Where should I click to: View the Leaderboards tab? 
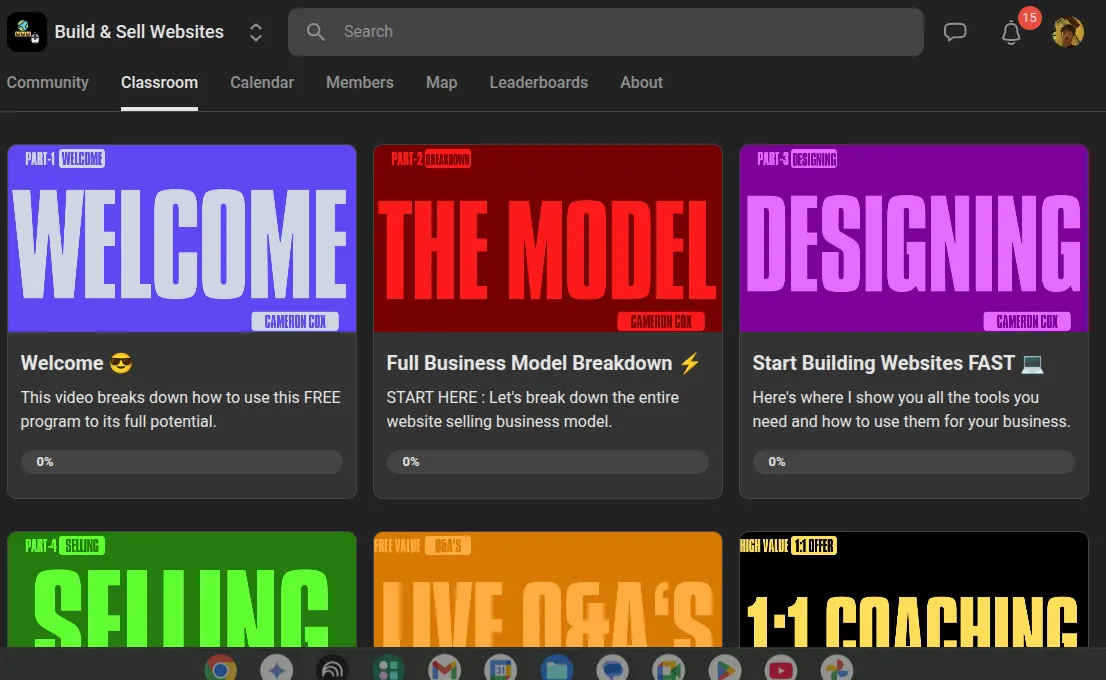pos(539,83)
